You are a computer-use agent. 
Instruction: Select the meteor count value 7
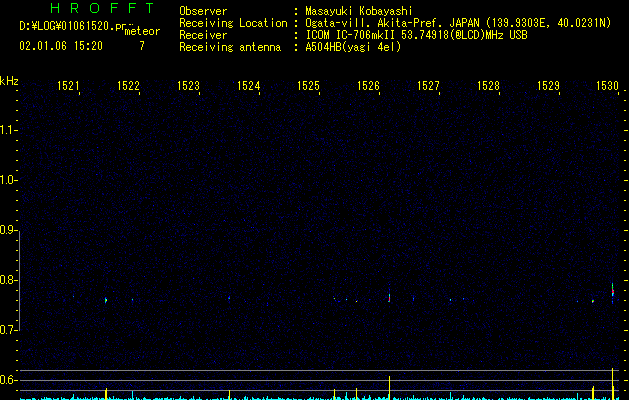click(142, 46)
